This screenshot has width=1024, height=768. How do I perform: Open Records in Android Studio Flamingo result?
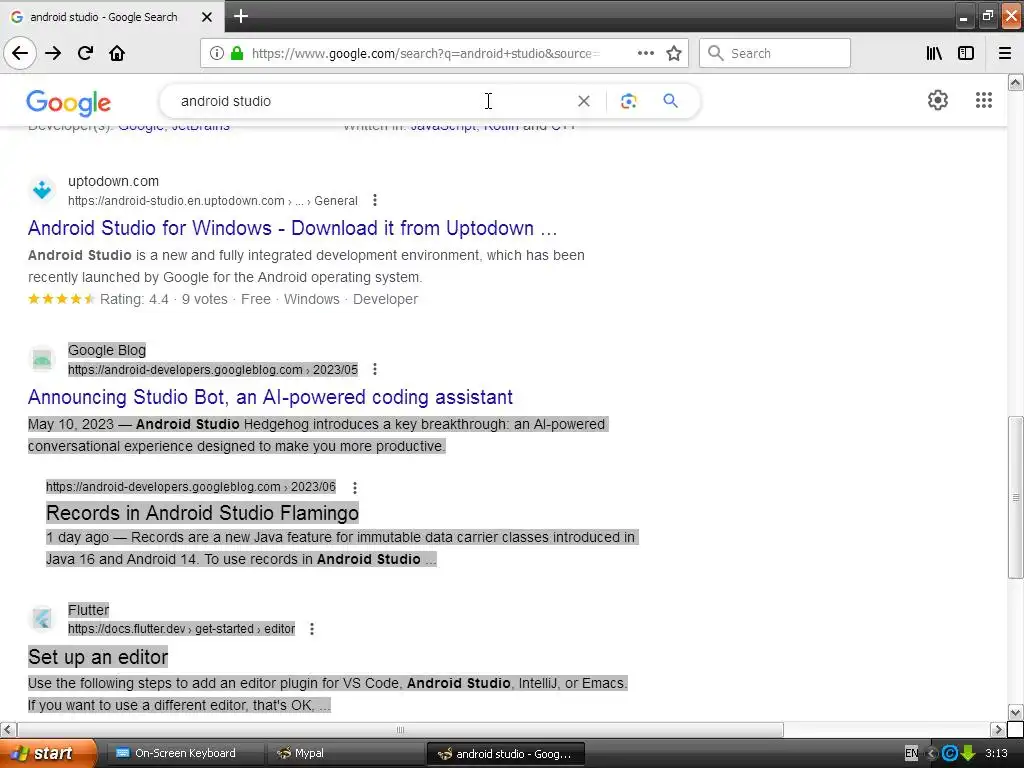point(202,513)
